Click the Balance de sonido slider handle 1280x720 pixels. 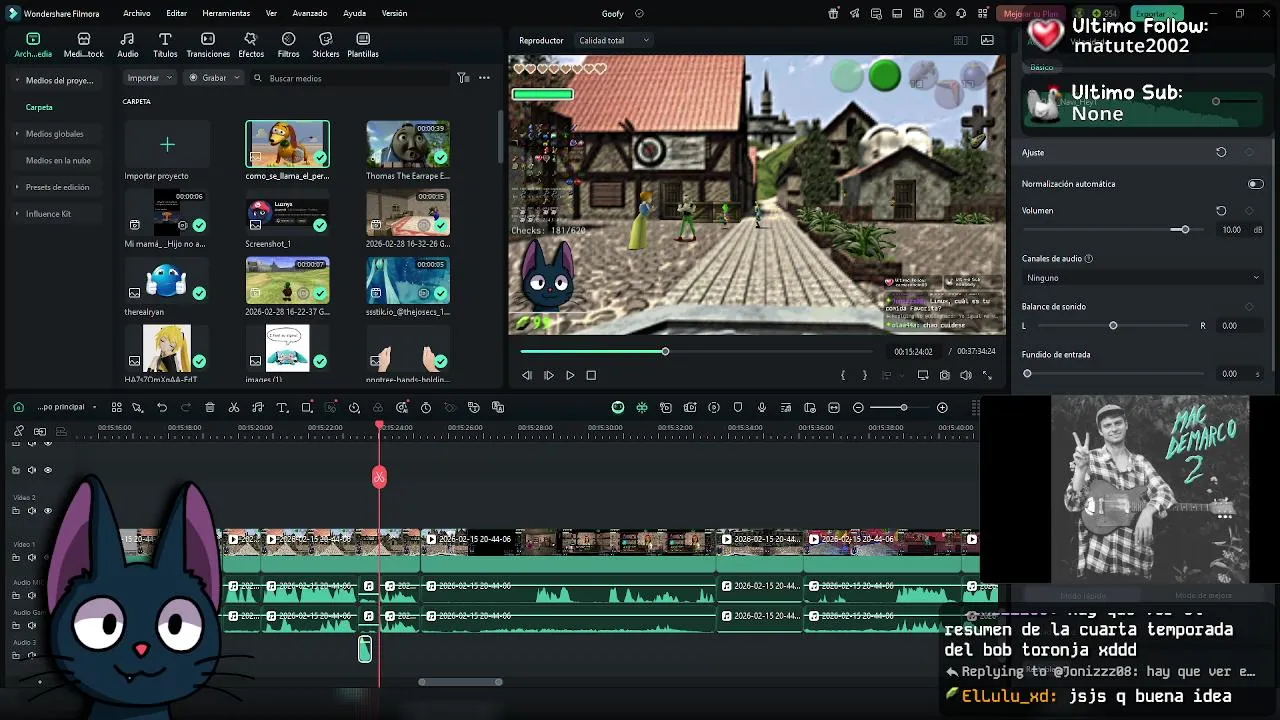pos(1113,326)
